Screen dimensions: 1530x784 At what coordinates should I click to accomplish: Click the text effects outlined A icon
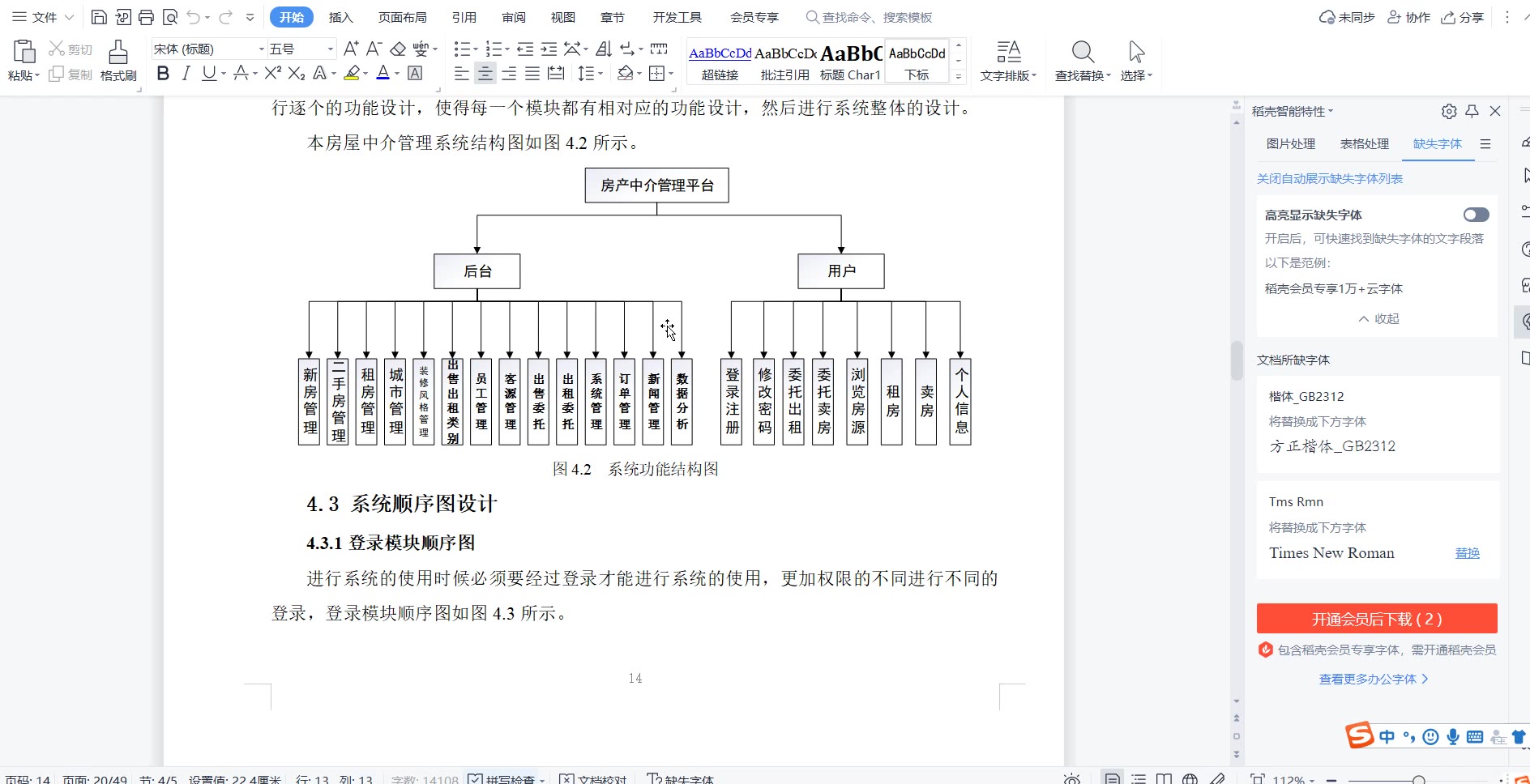point(320,74)
